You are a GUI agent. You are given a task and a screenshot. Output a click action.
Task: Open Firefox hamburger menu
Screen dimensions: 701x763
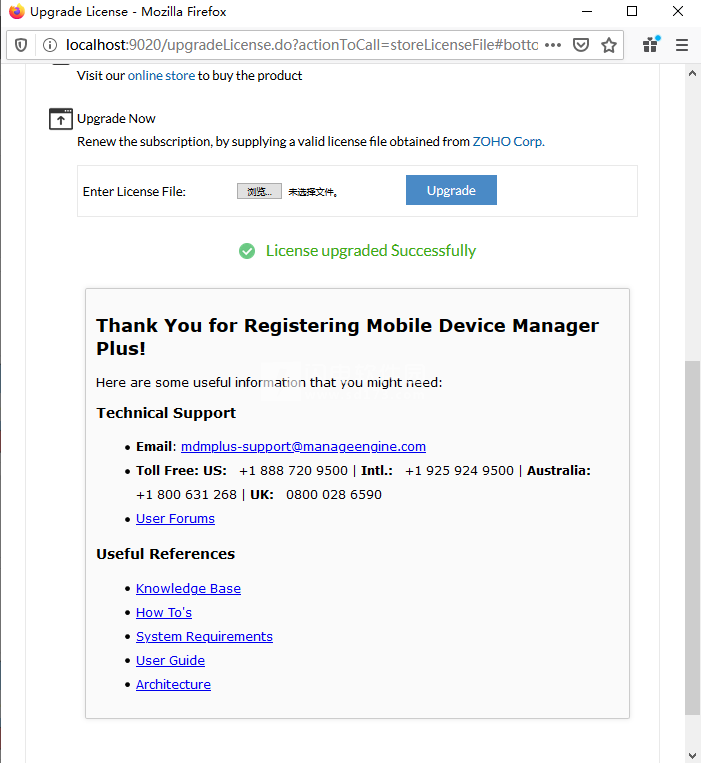(x=682, y=45)
